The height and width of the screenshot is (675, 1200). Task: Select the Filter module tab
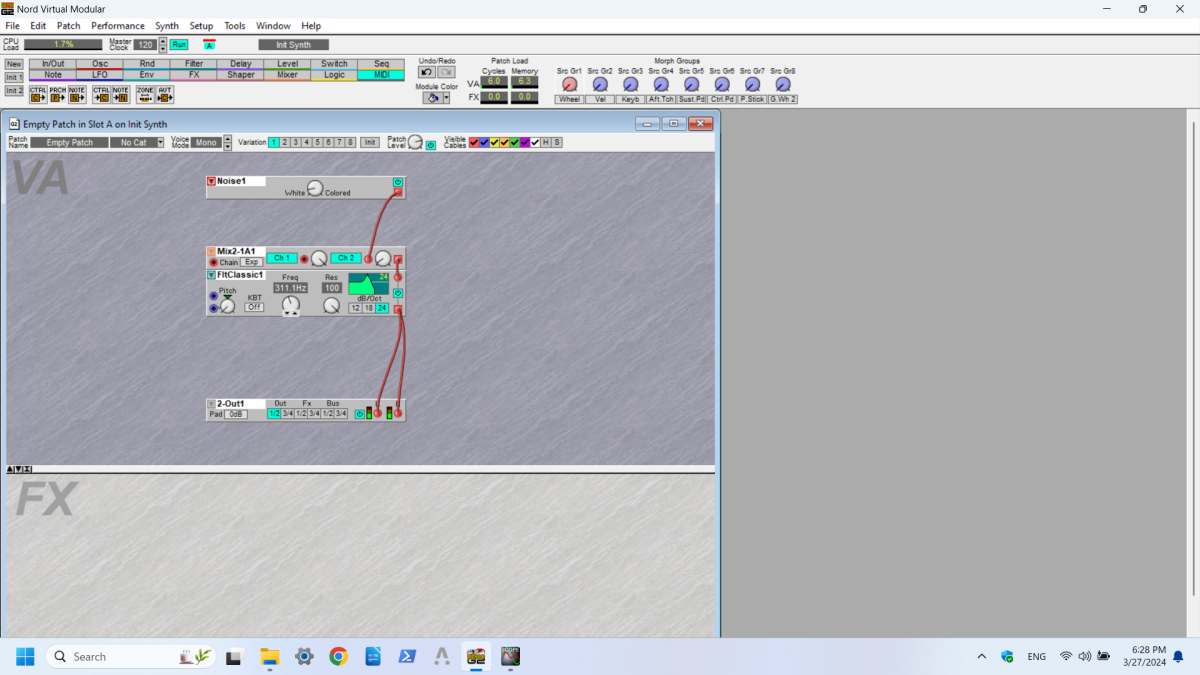pyautogui.click(x=194, y=64)
